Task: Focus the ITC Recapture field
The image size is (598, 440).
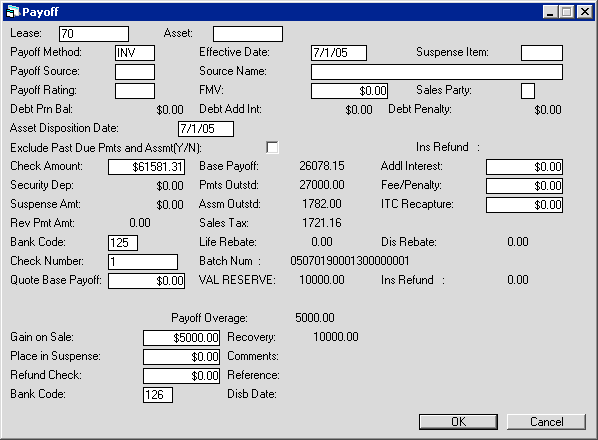Action: pos(524,205)
